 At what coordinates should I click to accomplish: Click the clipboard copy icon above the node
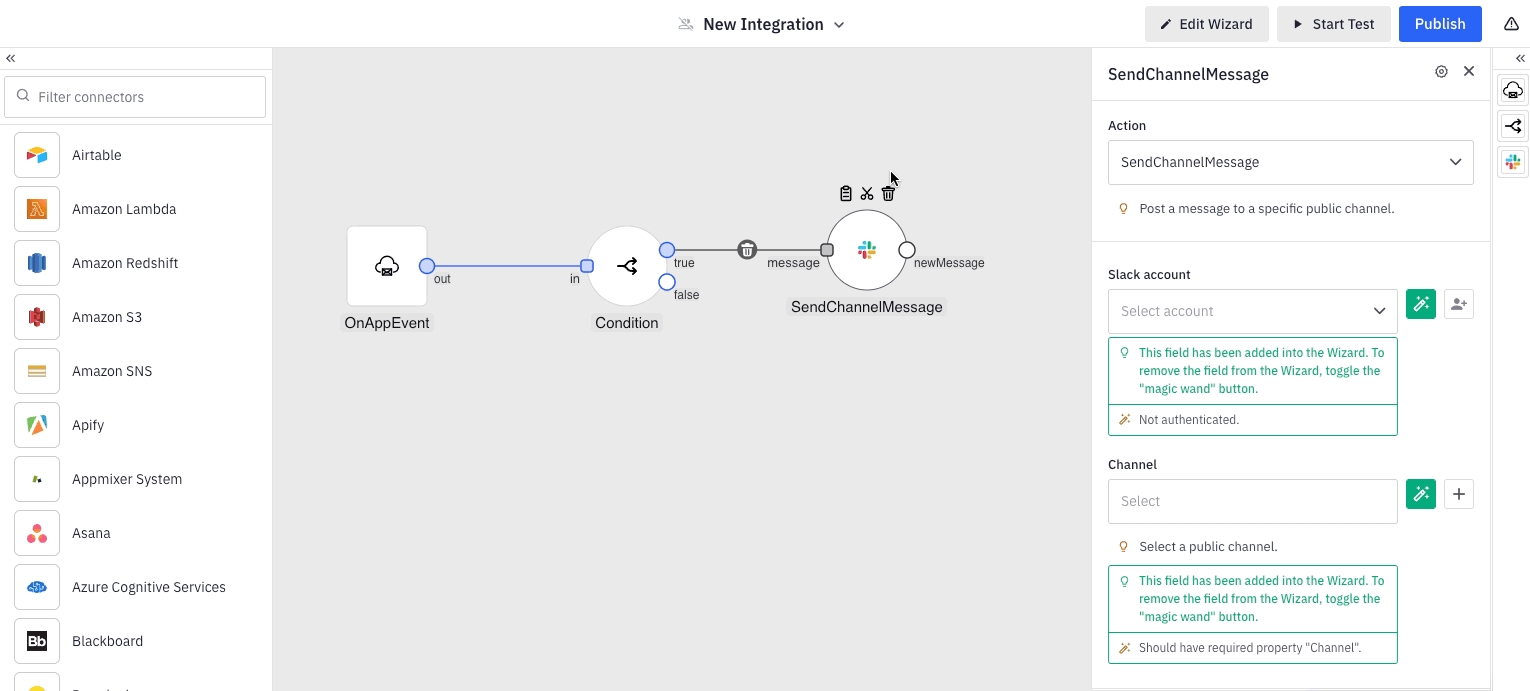[846, 193]
